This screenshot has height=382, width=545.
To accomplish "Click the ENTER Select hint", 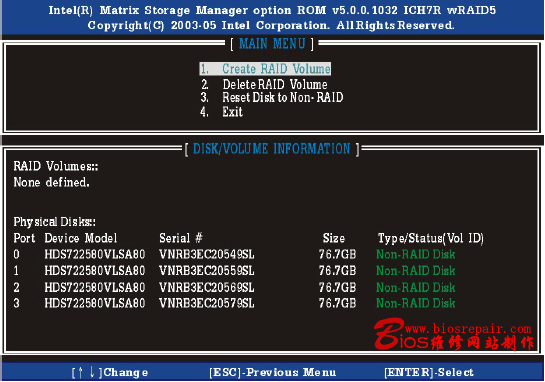I will click(x=429, y=372).
